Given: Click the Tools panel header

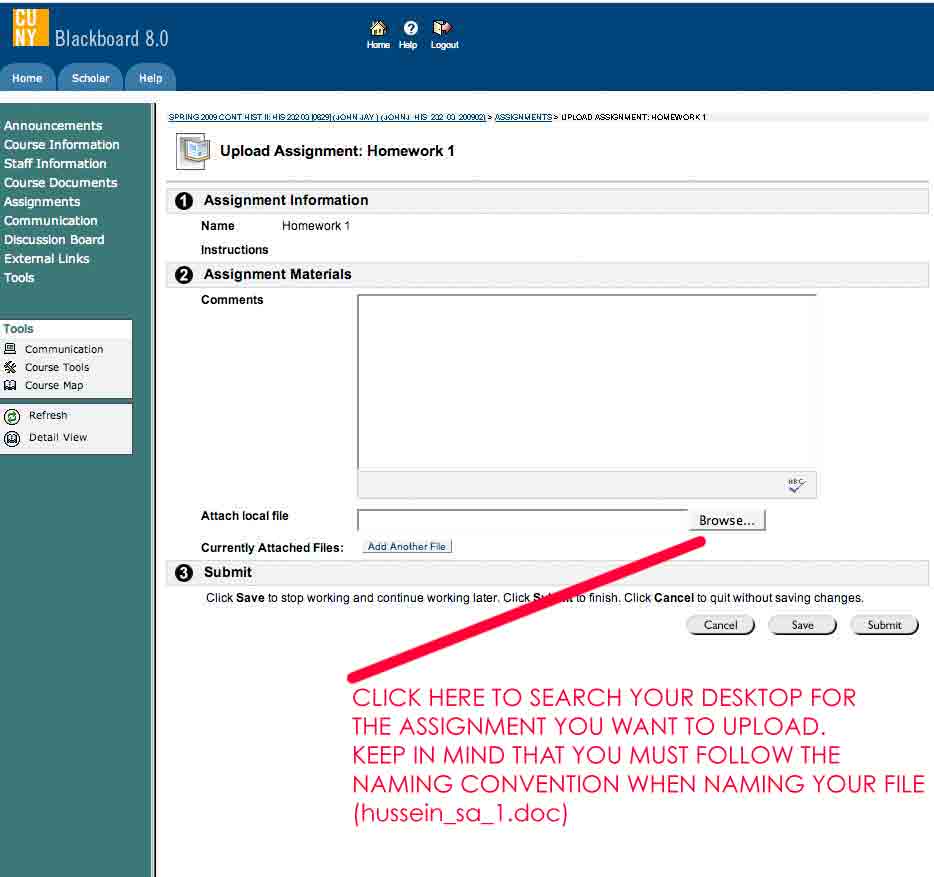Looking at the screenshot, I should pyautogui.click(x=66, y=329).
